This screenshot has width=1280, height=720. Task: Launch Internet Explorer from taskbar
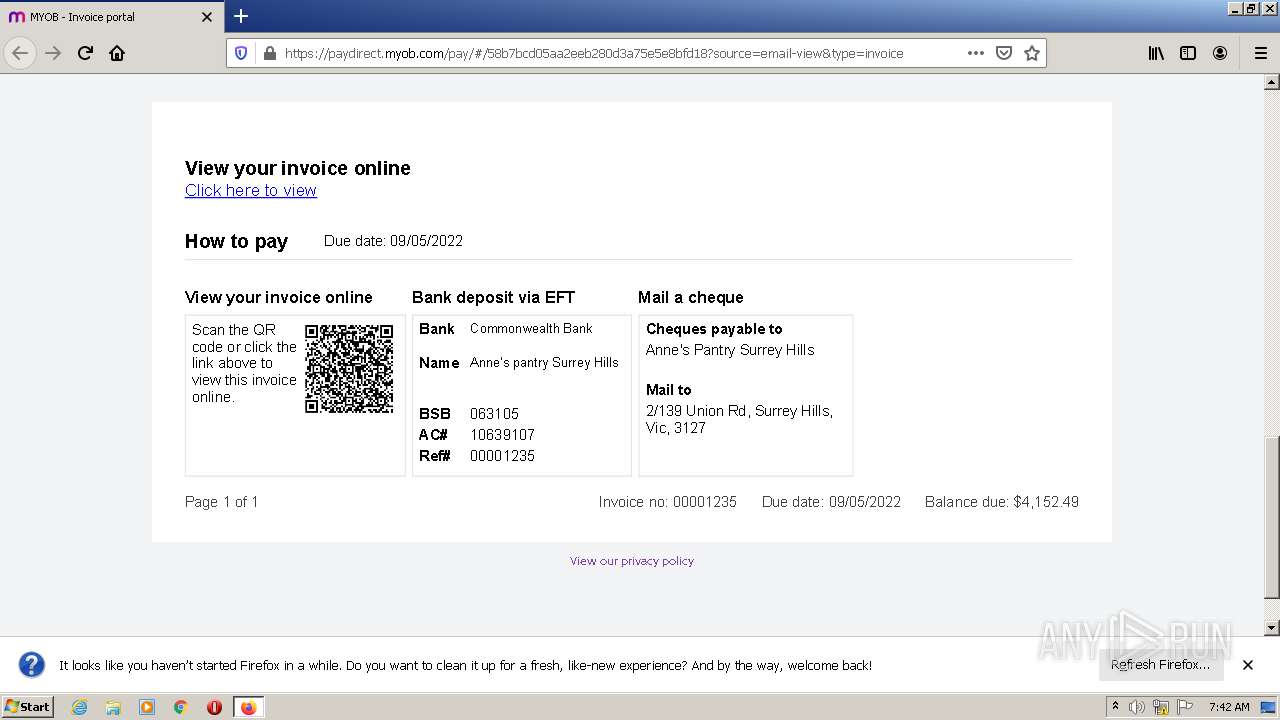[79, 707]
